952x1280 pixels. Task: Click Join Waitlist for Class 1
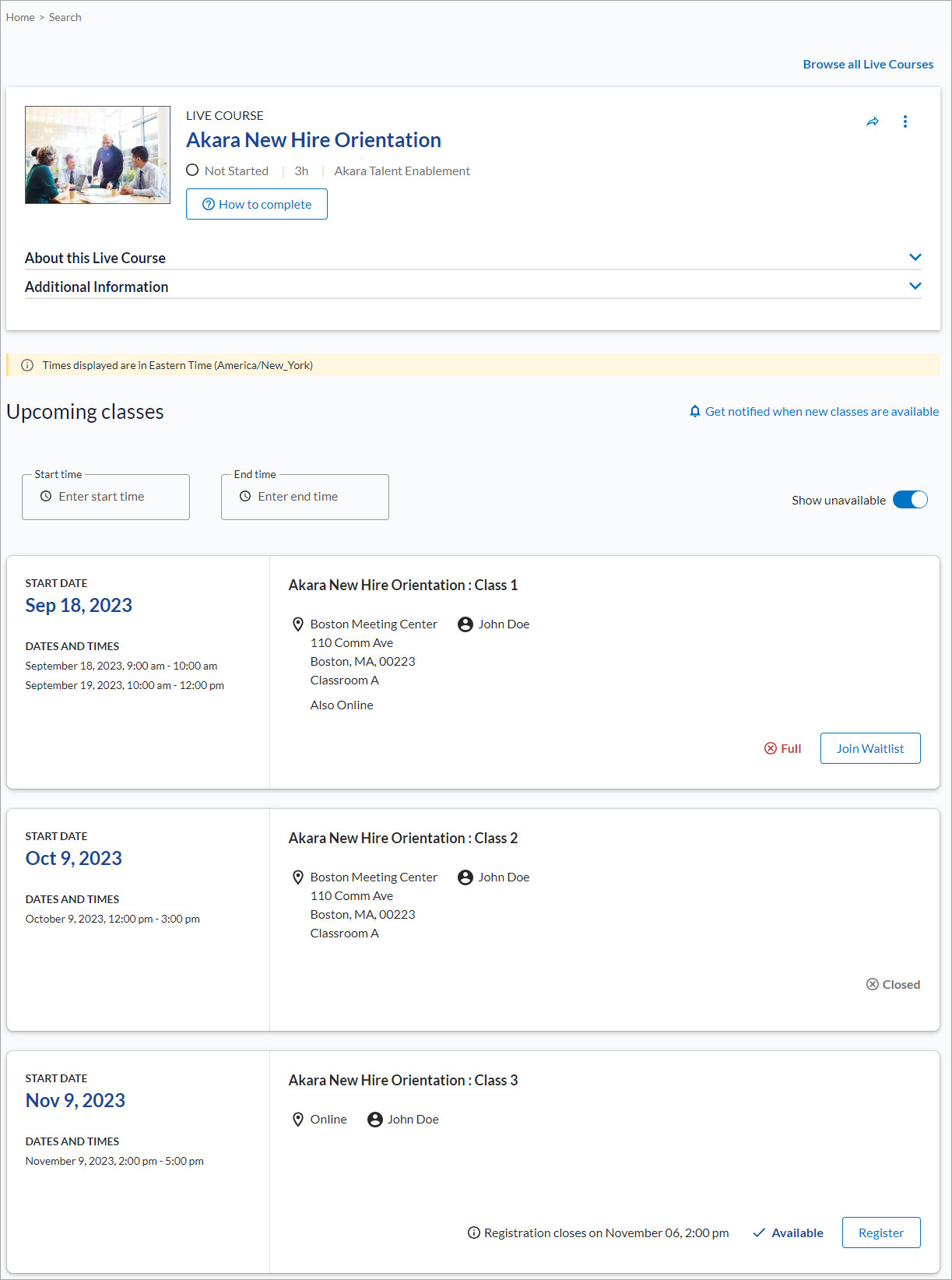point(870,748)
